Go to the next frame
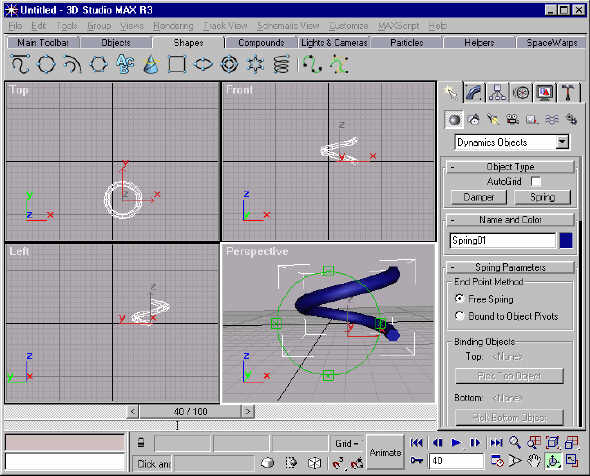Screen dimensions: 590x476 (476, 443)
